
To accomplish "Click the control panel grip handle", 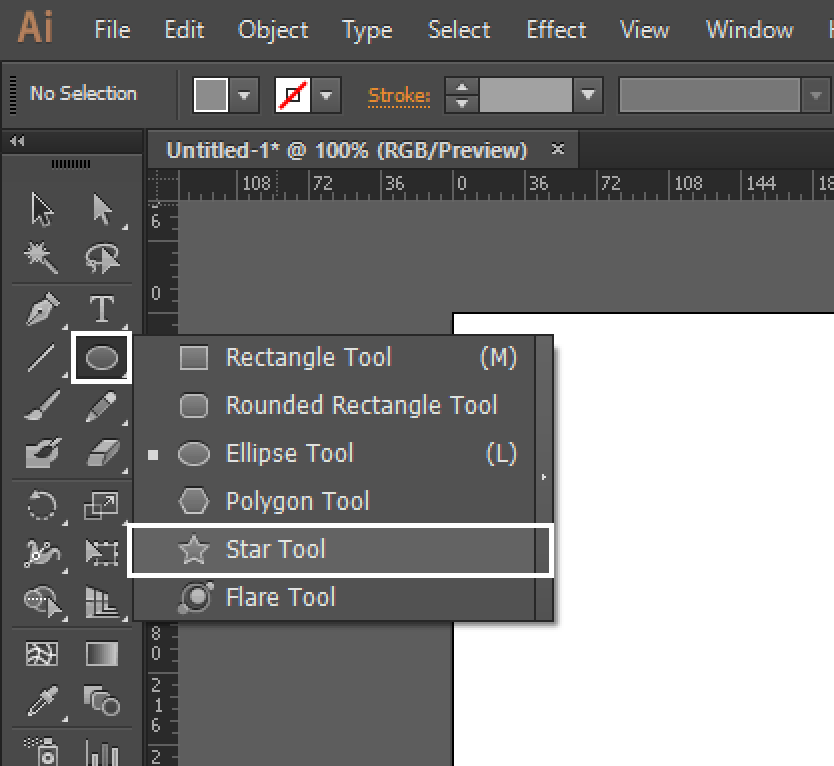I will (13, 95).
